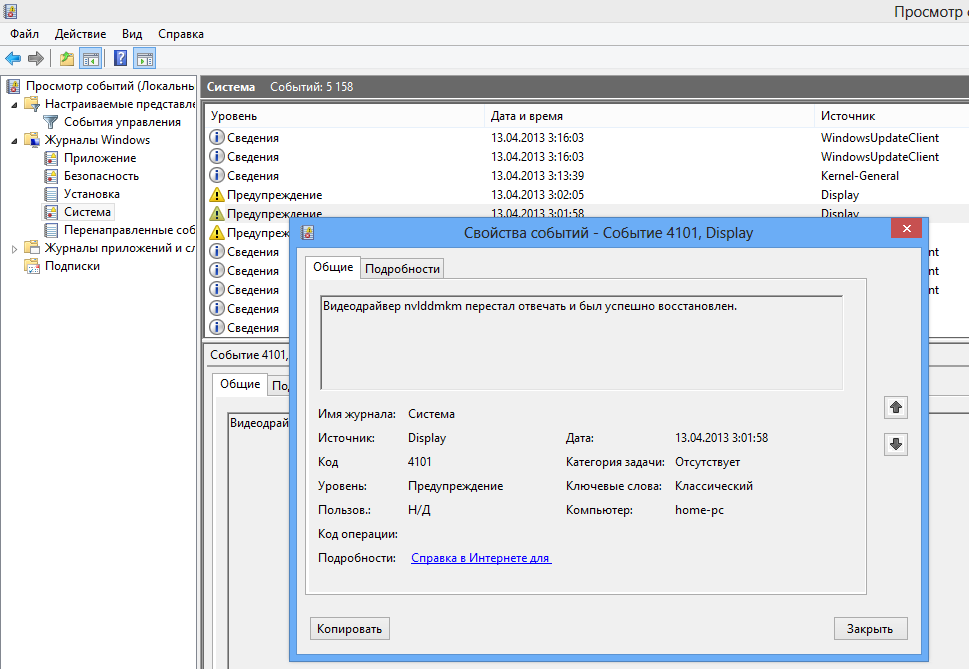Open the Действие menu
The image size is (969, 669).
[80, 34]
